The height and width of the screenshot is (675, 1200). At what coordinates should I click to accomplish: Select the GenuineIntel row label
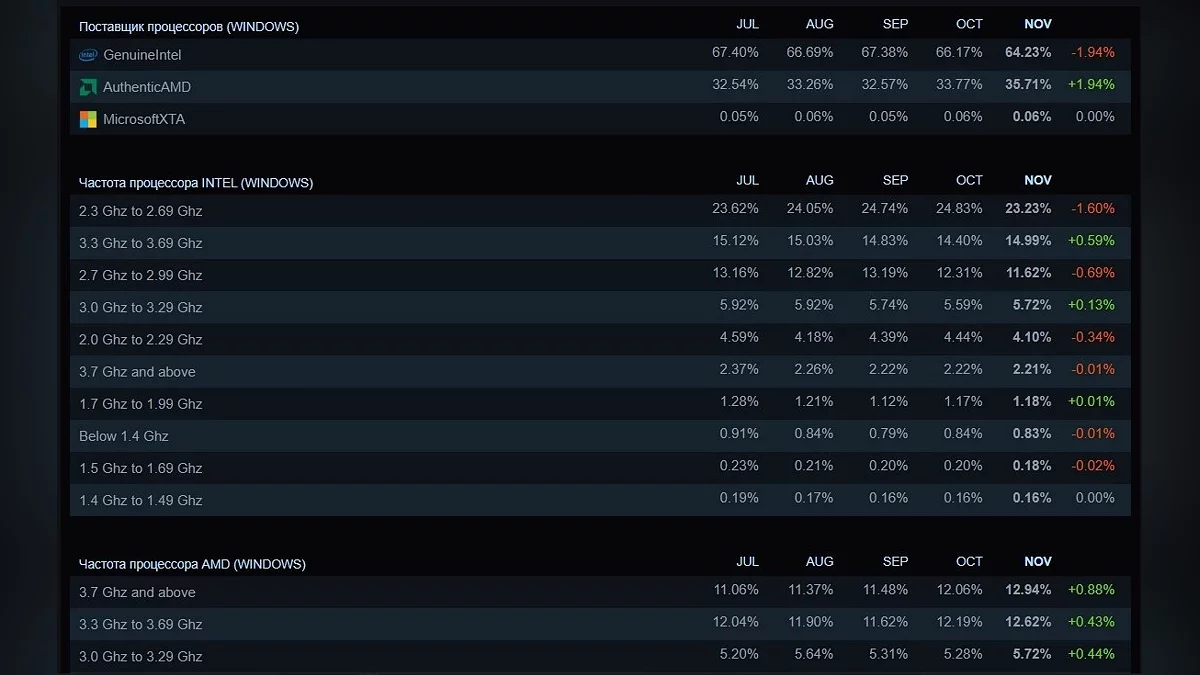[142, 55]
